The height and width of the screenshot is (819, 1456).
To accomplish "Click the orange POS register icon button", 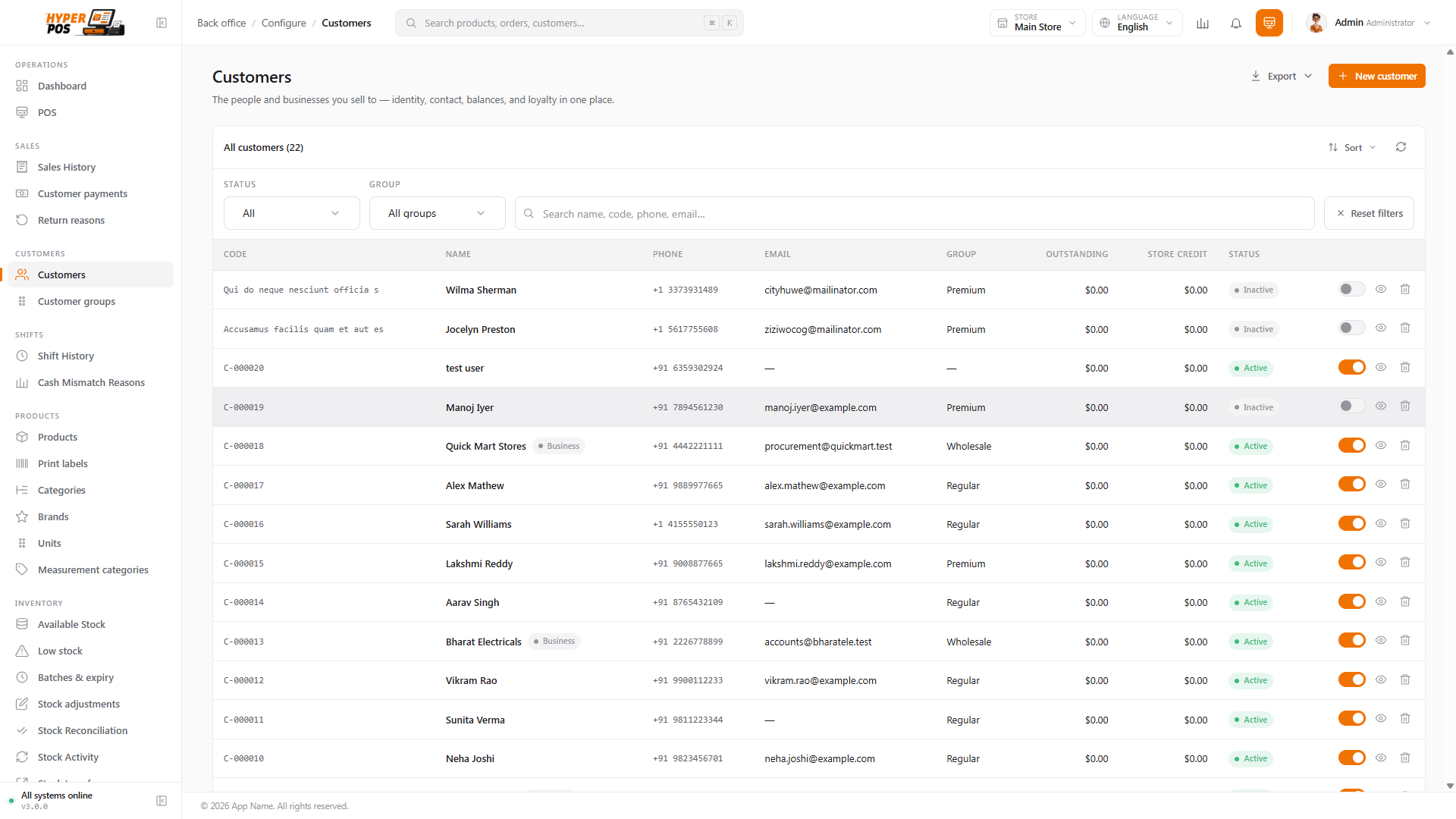I will 1269,23.
